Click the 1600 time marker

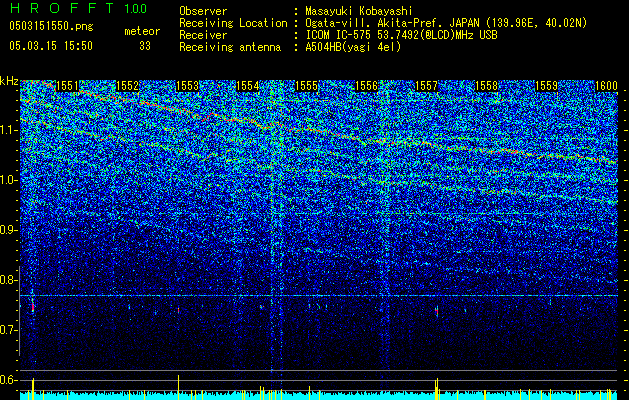[606, 86]
